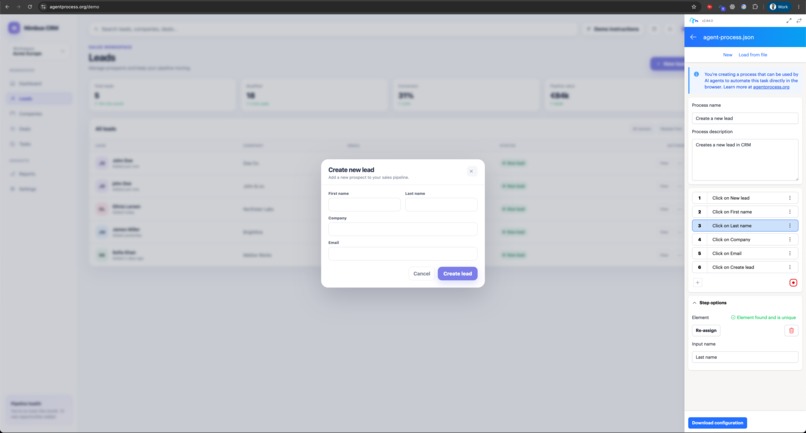Open the options menu for step 3 Last name
This screenshot has width=806, height=433.
[790, 226]
